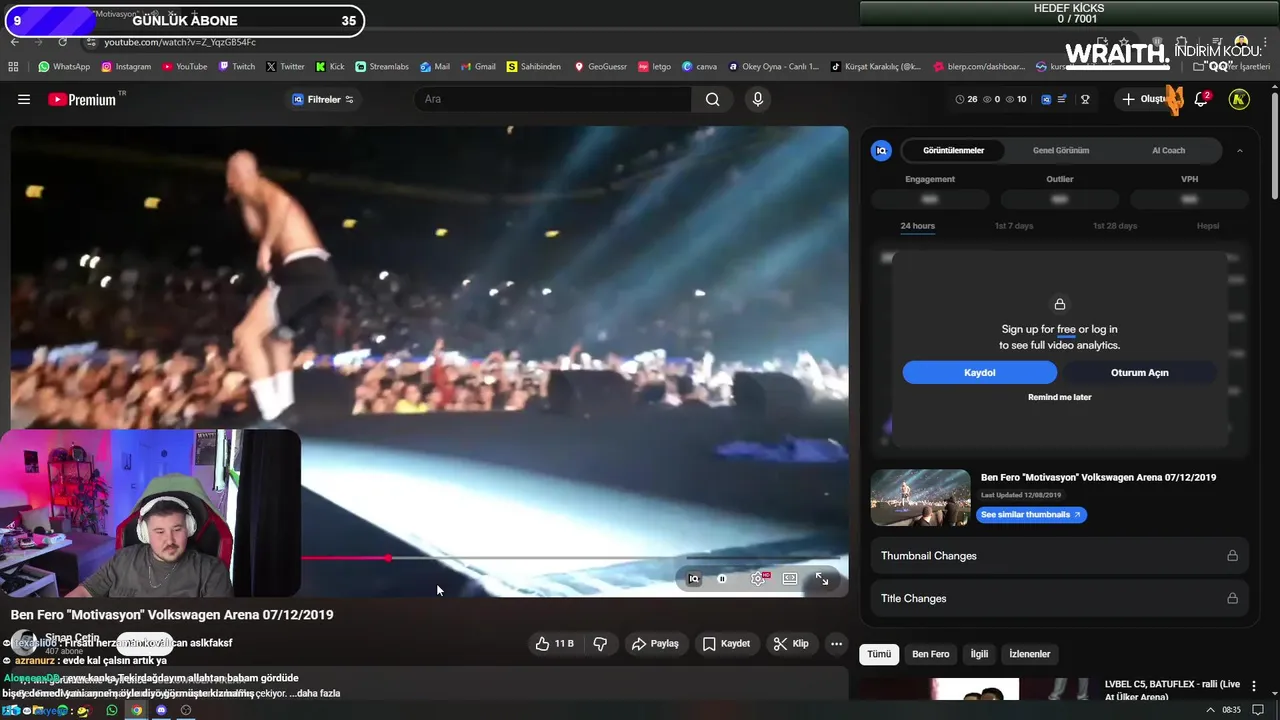Open YouTube notifications bell

coord(1201,99)
